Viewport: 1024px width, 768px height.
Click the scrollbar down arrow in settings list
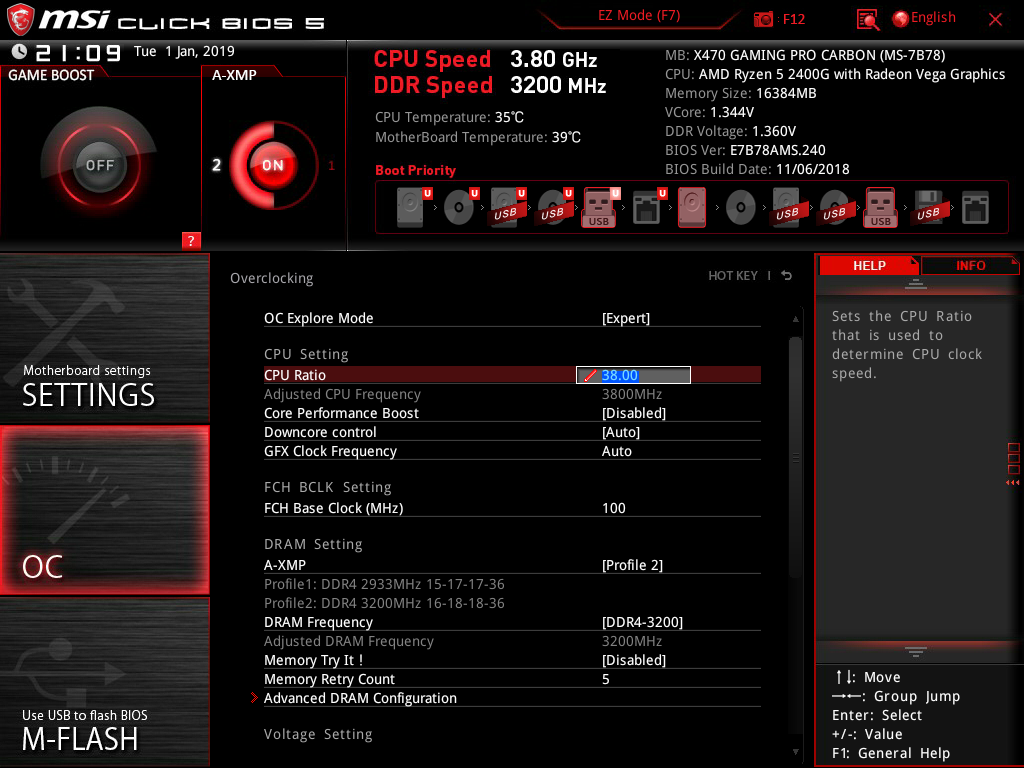tap(795, 752)
